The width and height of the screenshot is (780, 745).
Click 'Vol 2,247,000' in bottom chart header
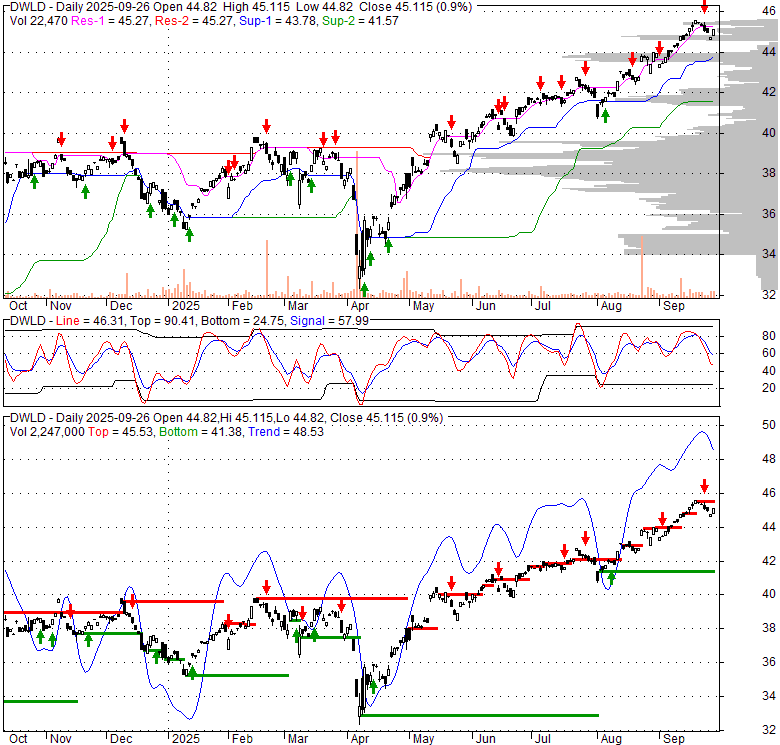47,432
